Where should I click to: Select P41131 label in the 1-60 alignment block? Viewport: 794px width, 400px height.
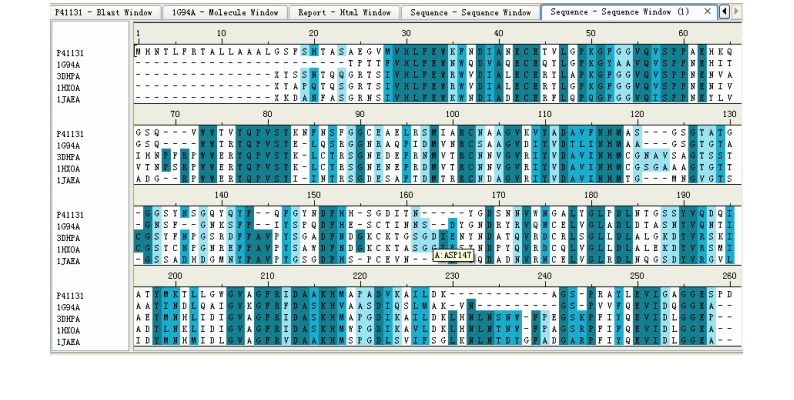[x=70, y=53]
